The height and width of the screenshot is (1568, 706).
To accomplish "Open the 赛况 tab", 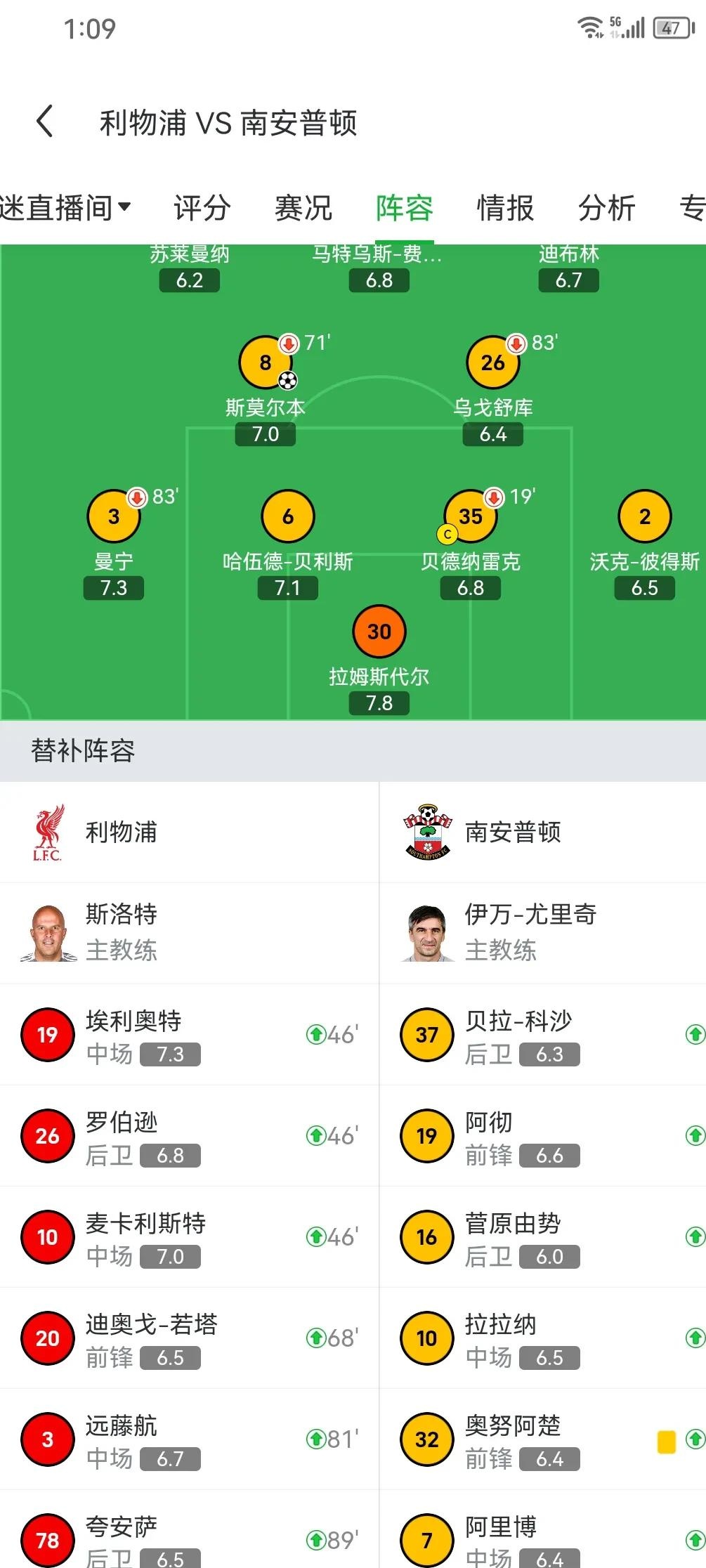I will coord(302,207).
